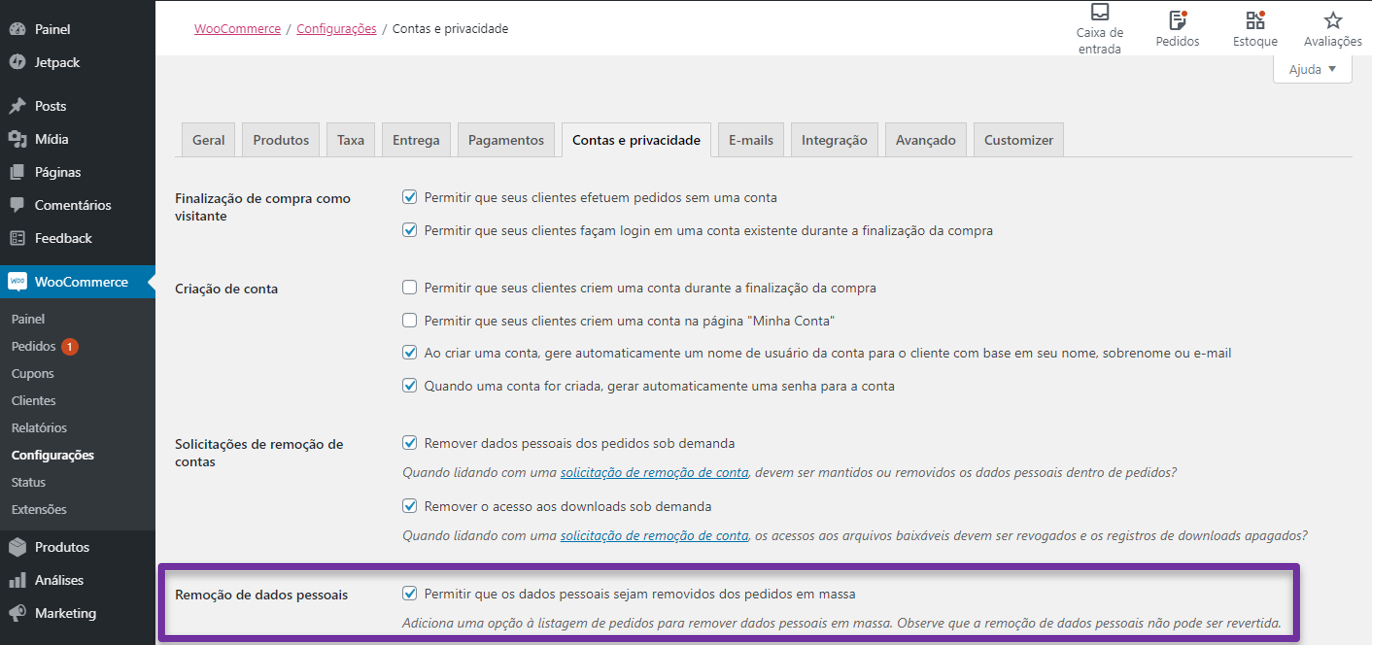Screen dimensions: 1373x645
Task: Click the Feedback menu label
Action: [63, 238]
